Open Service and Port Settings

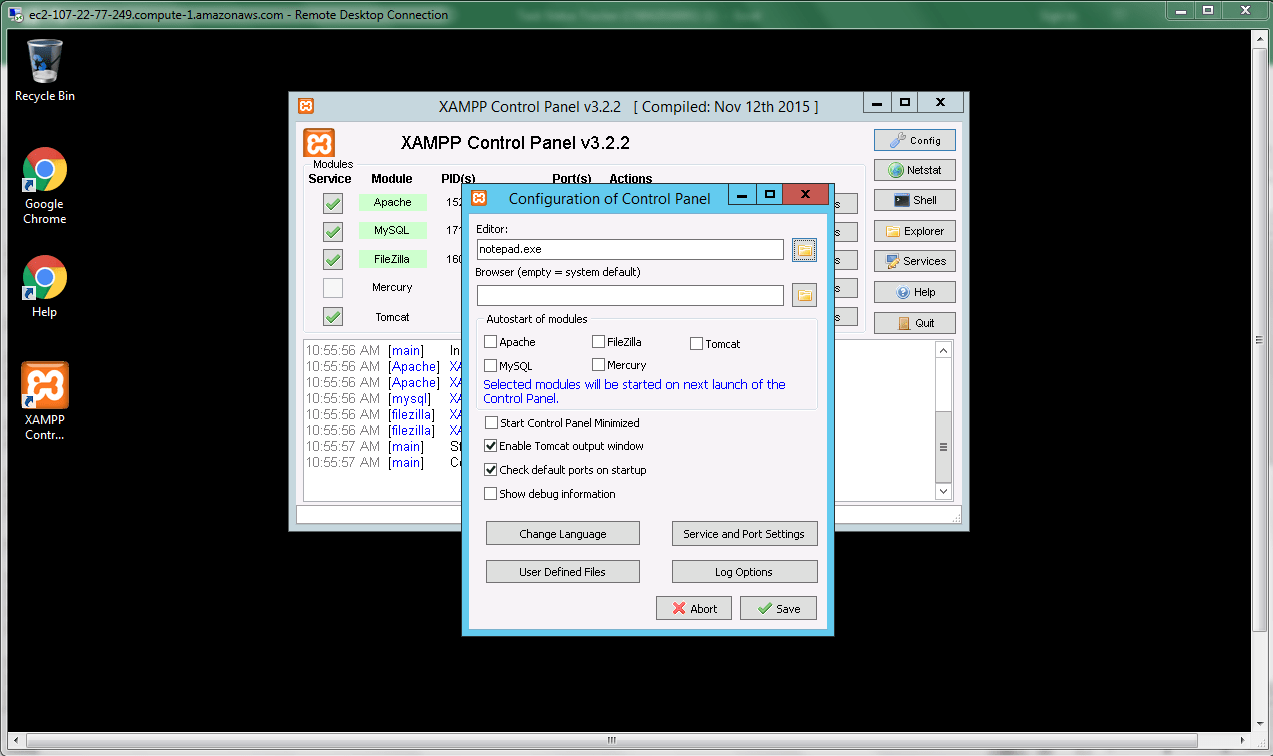pyautogui.click(x=744, y=534)
